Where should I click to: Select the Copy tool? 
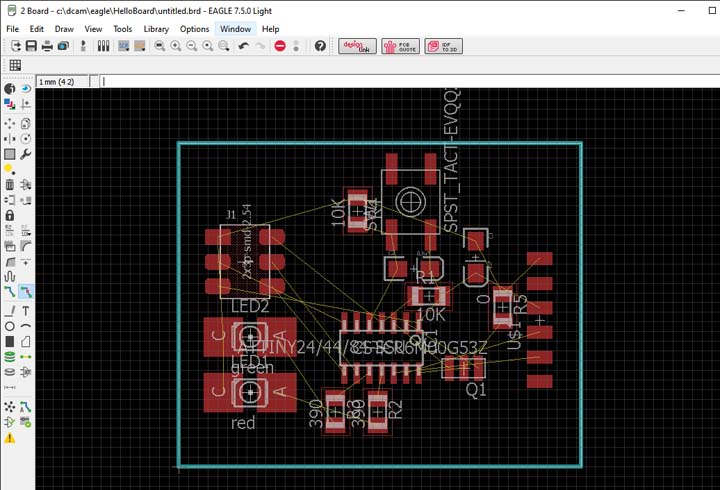click(x=26, y=123)
